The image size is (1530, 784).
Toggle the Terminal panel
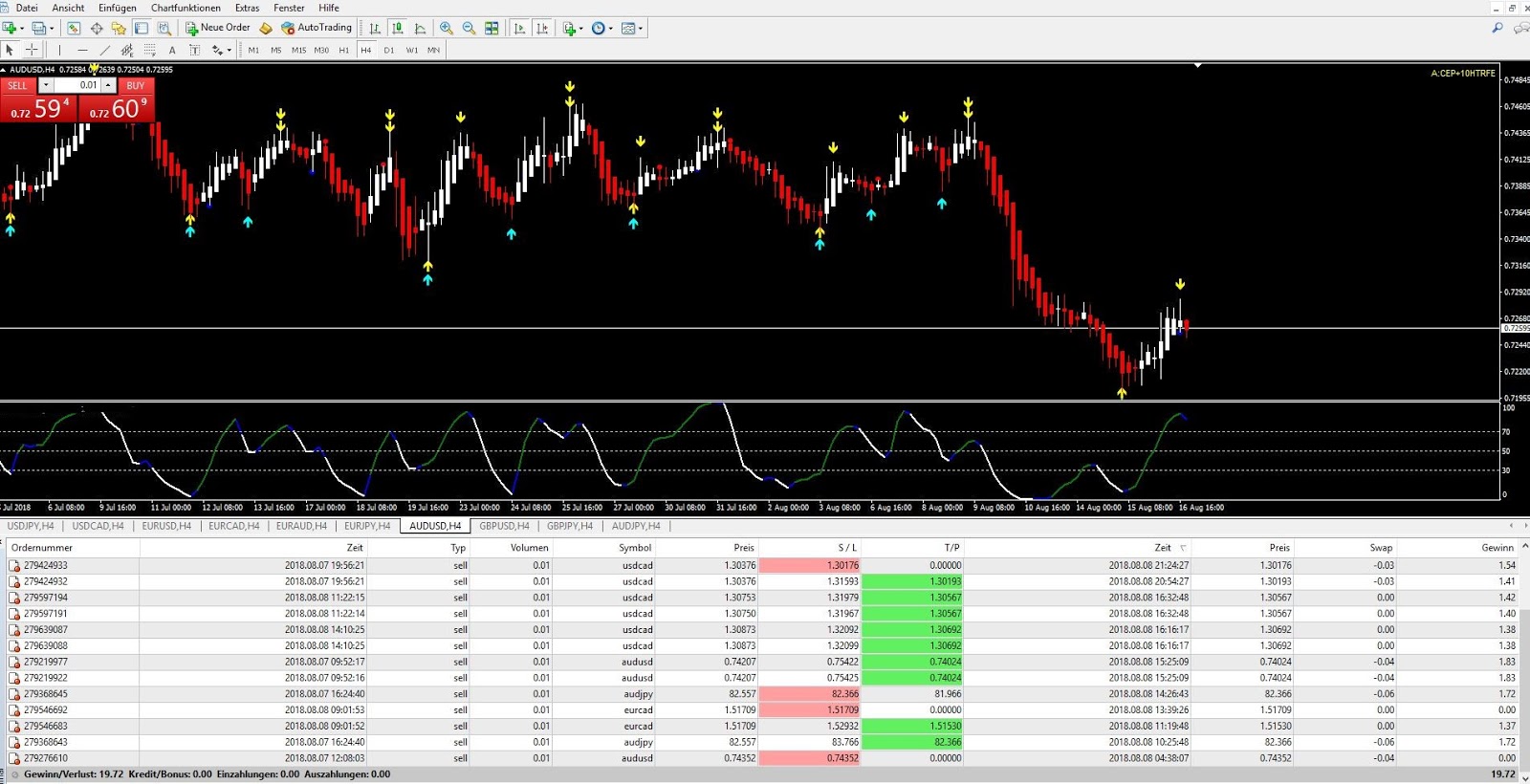[x=142, y=29]
